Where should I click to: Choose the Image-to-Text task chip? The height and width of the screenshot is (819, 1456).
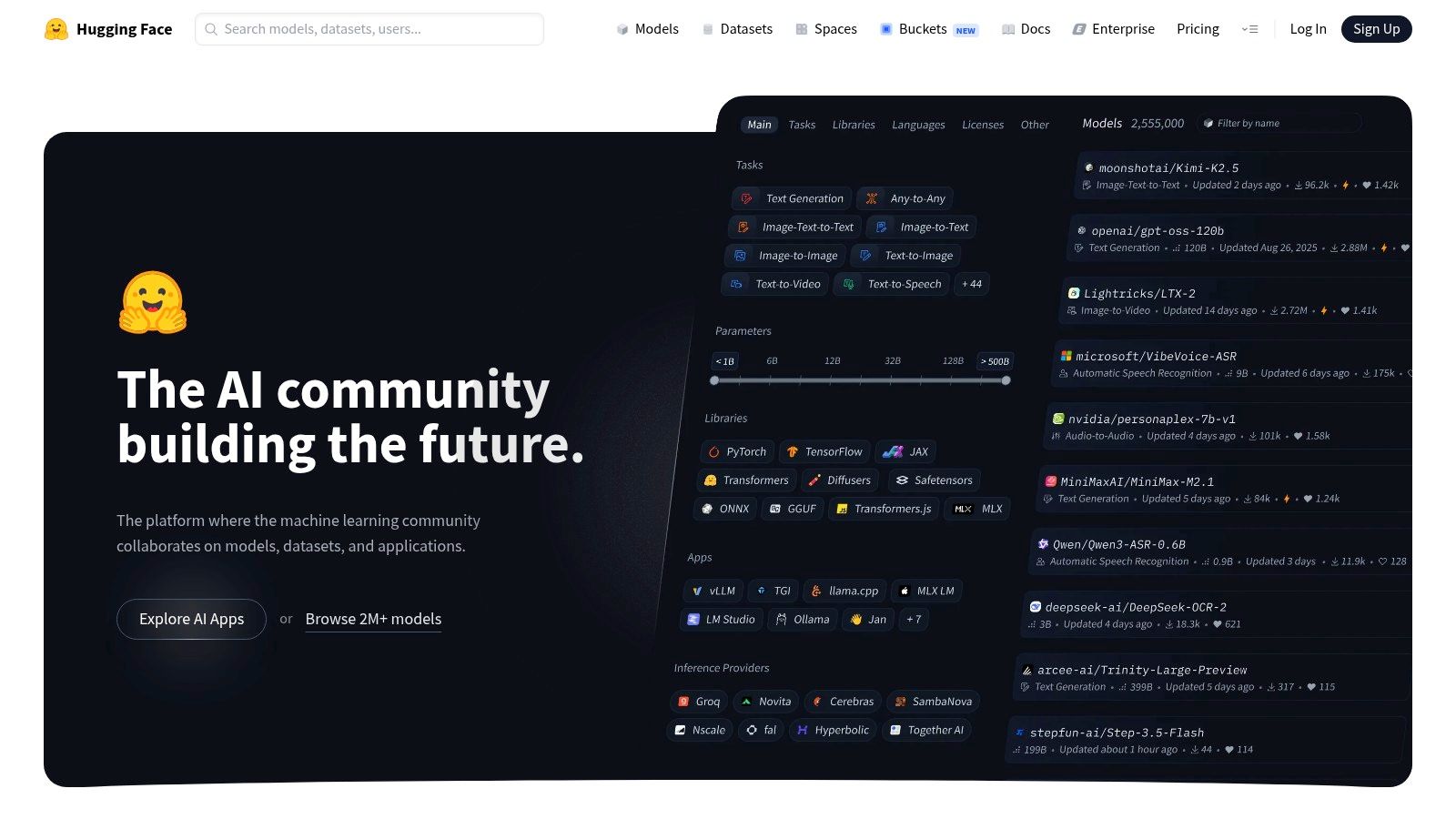pyautogui.click(x=922, y=227)
